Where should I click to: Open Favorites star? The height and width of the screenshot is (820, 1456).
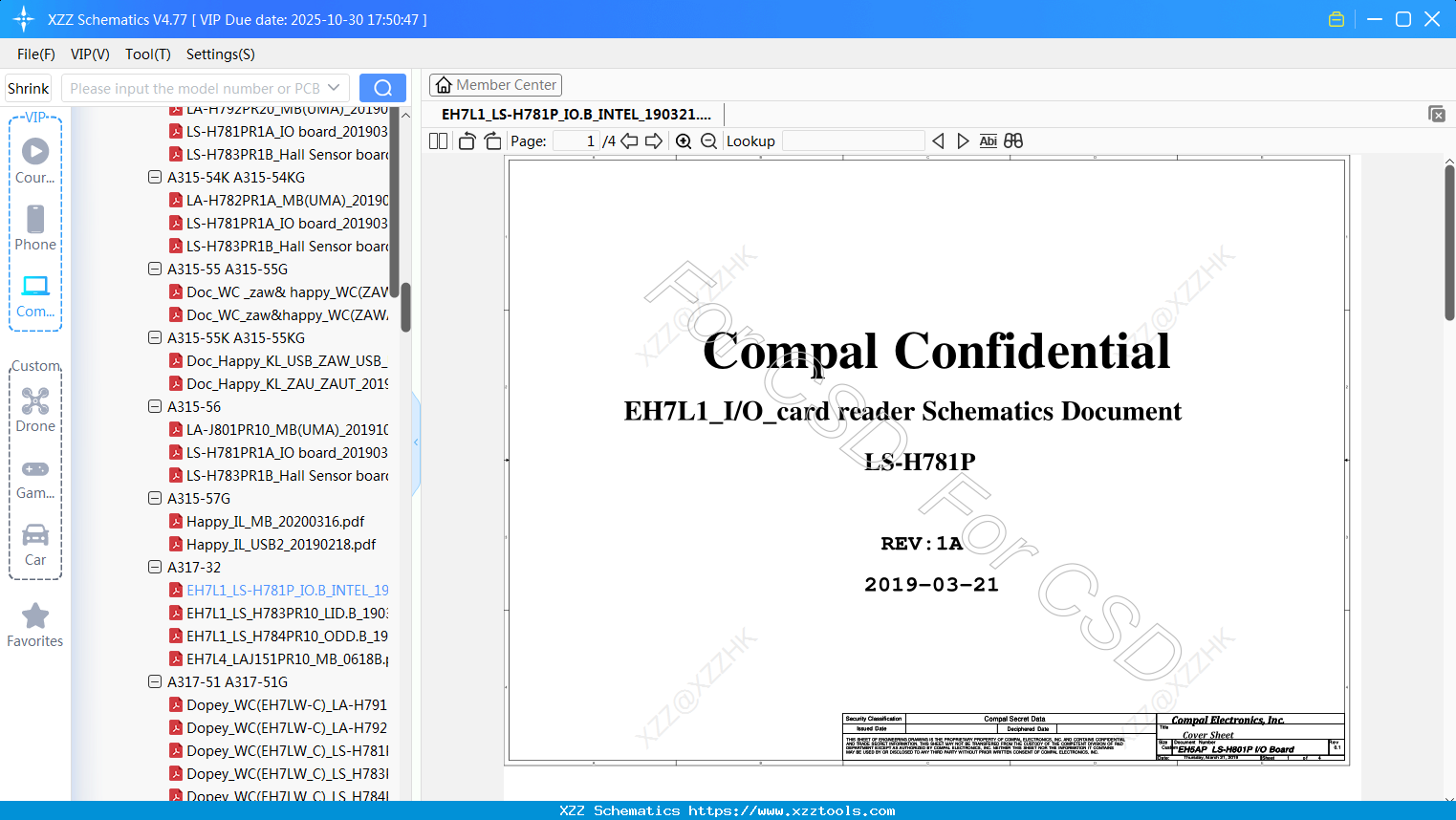click(x=35, y=624)
